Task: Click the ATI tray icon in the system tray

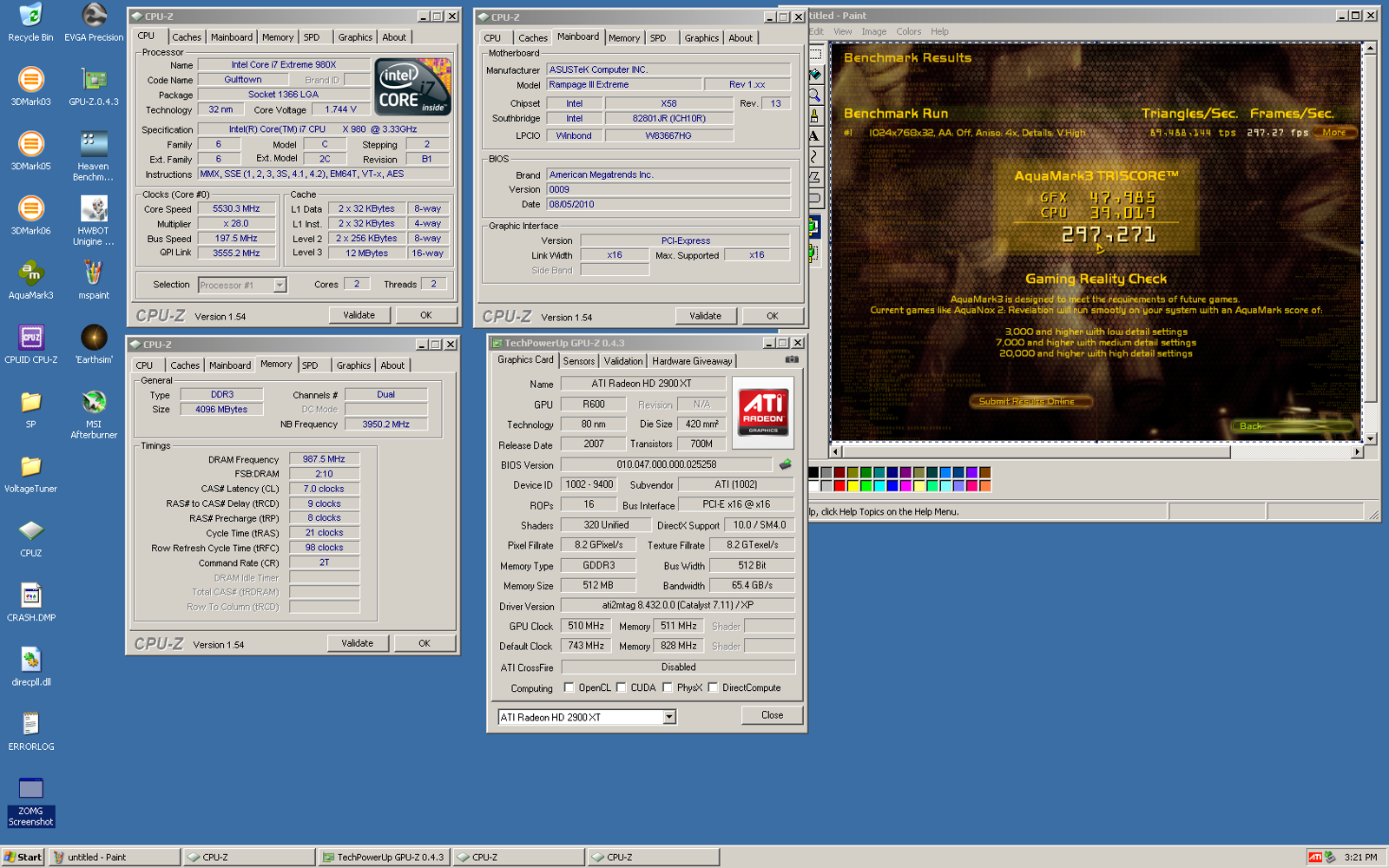Action: click(1314, 857)
